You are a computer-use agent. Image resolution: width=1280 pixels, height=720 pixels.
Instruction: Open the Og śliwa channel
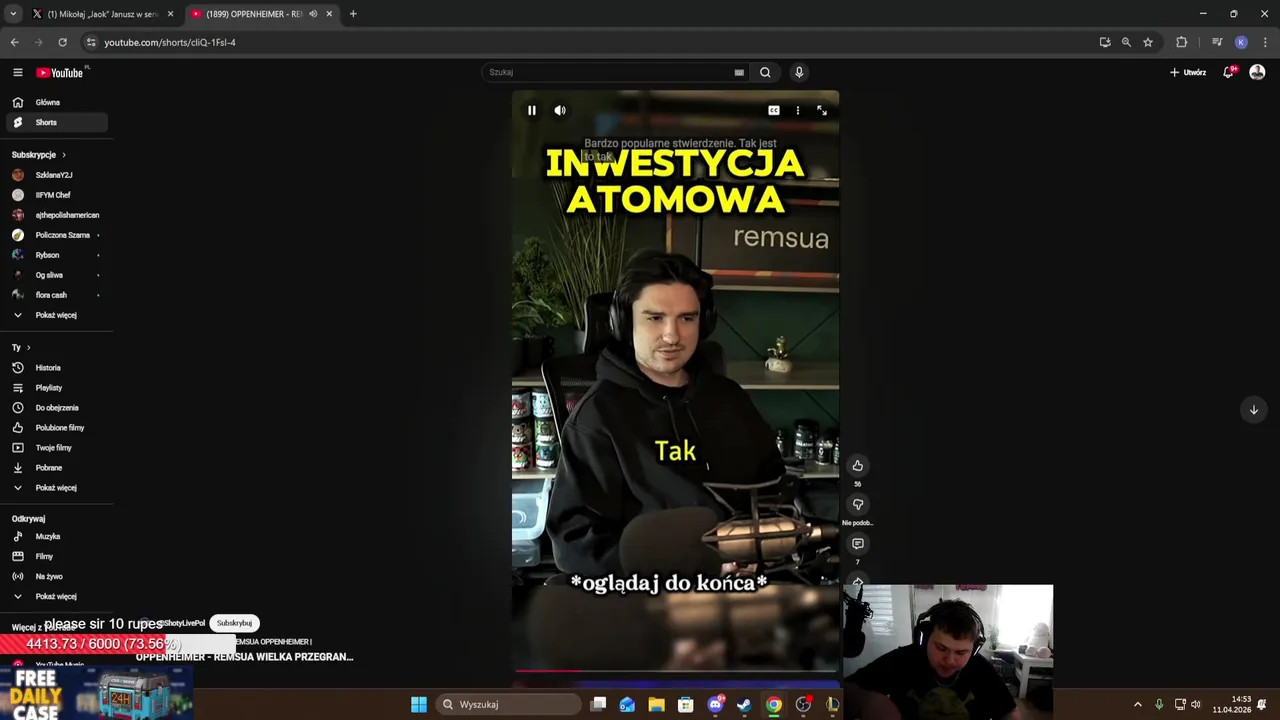coord(56,275)
